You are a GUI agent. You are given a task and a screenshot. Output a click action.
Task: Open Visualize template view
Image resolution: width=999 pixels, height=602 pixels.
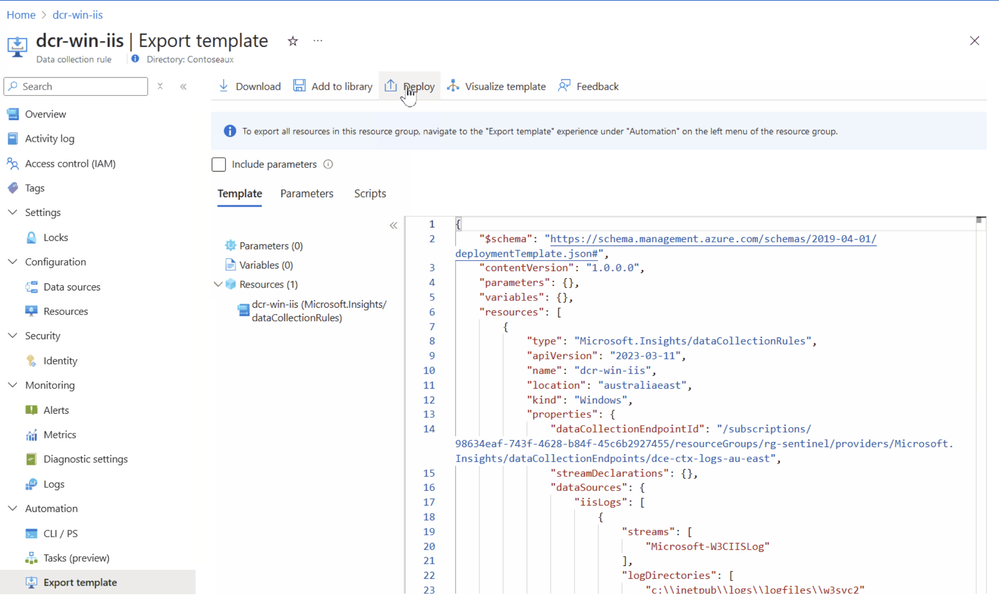pyautogui.click(x=496, y=86)
